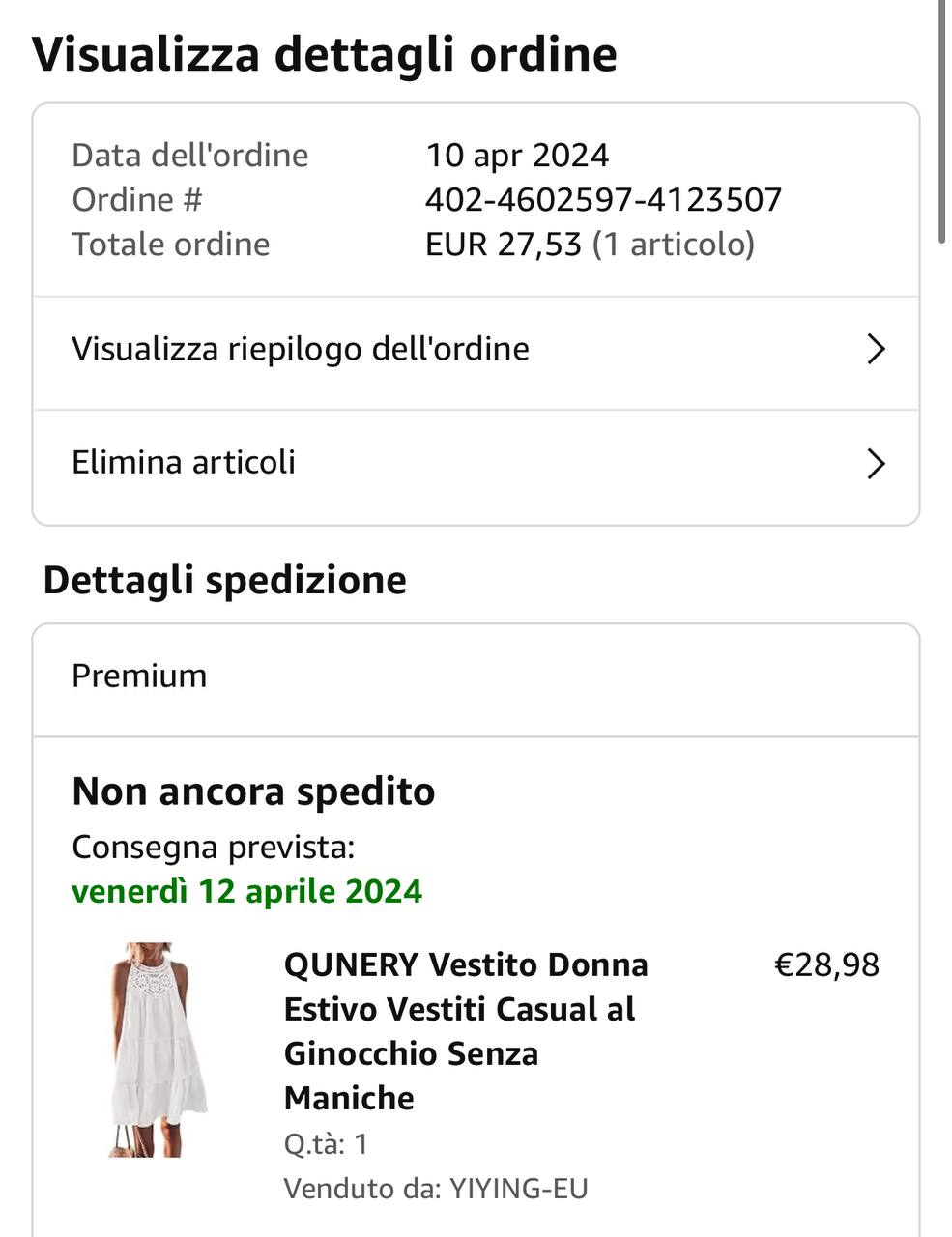
Task: Select the Elimina articoli text label
Action: tap(184, 462)
